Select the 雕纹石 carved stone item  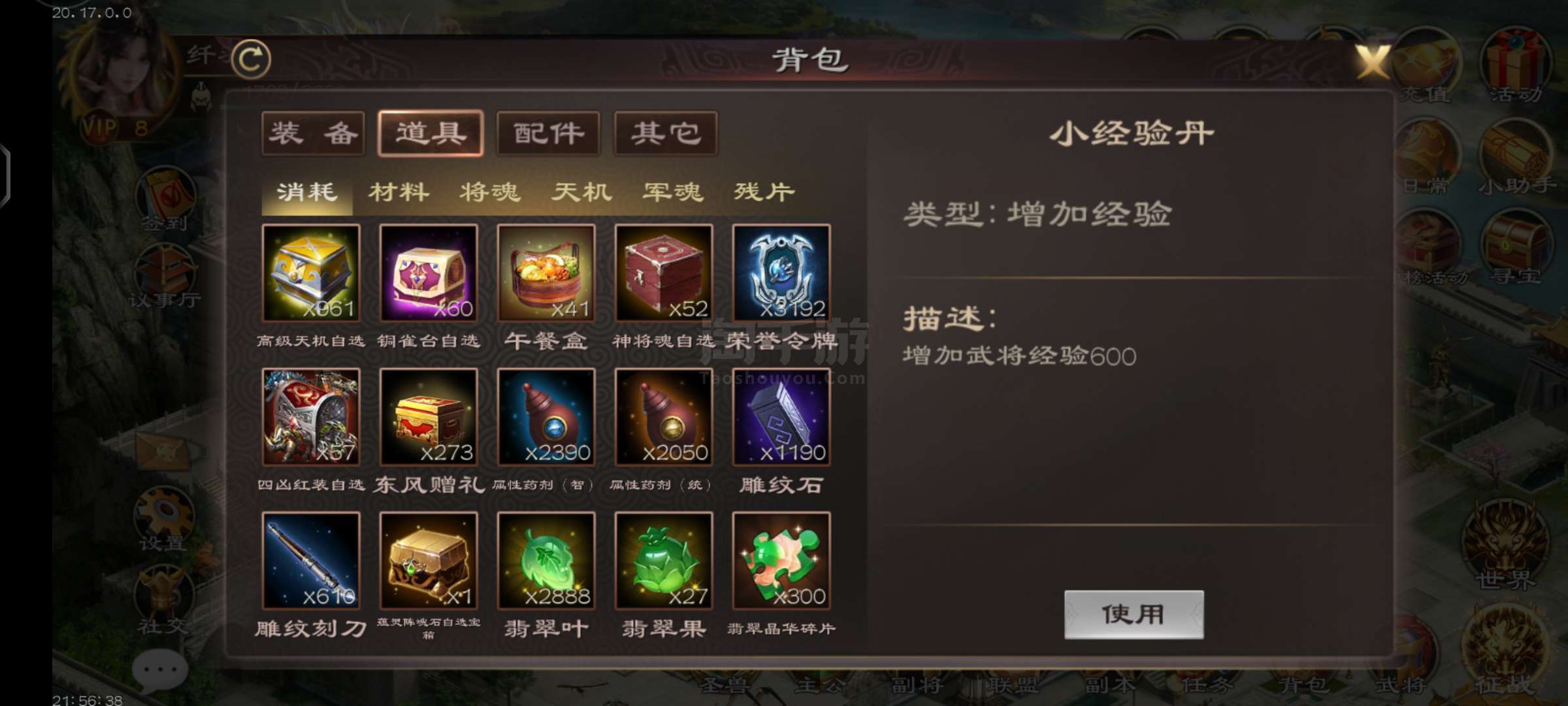pos(781,417)
